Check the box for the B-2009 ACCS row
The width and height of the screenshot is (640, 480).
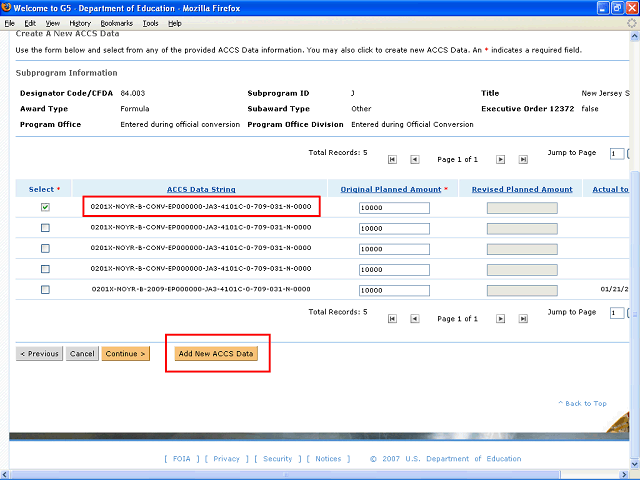(x=45, y=290)
